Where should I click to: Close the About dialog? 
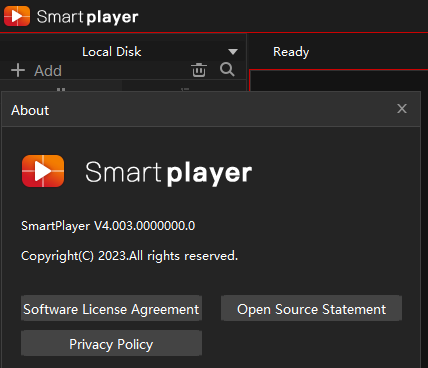402,109
